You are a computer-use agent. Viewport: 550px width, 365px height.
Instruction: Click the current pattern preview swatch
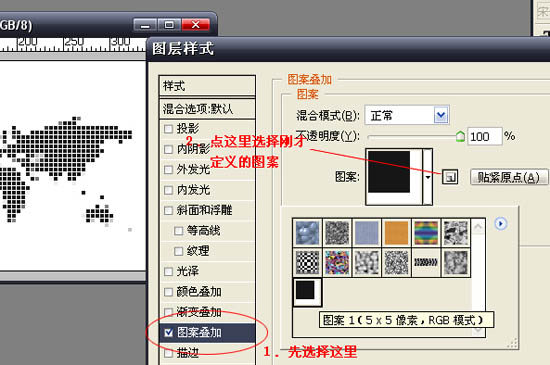pyautogui.click(x=394, y=177)
